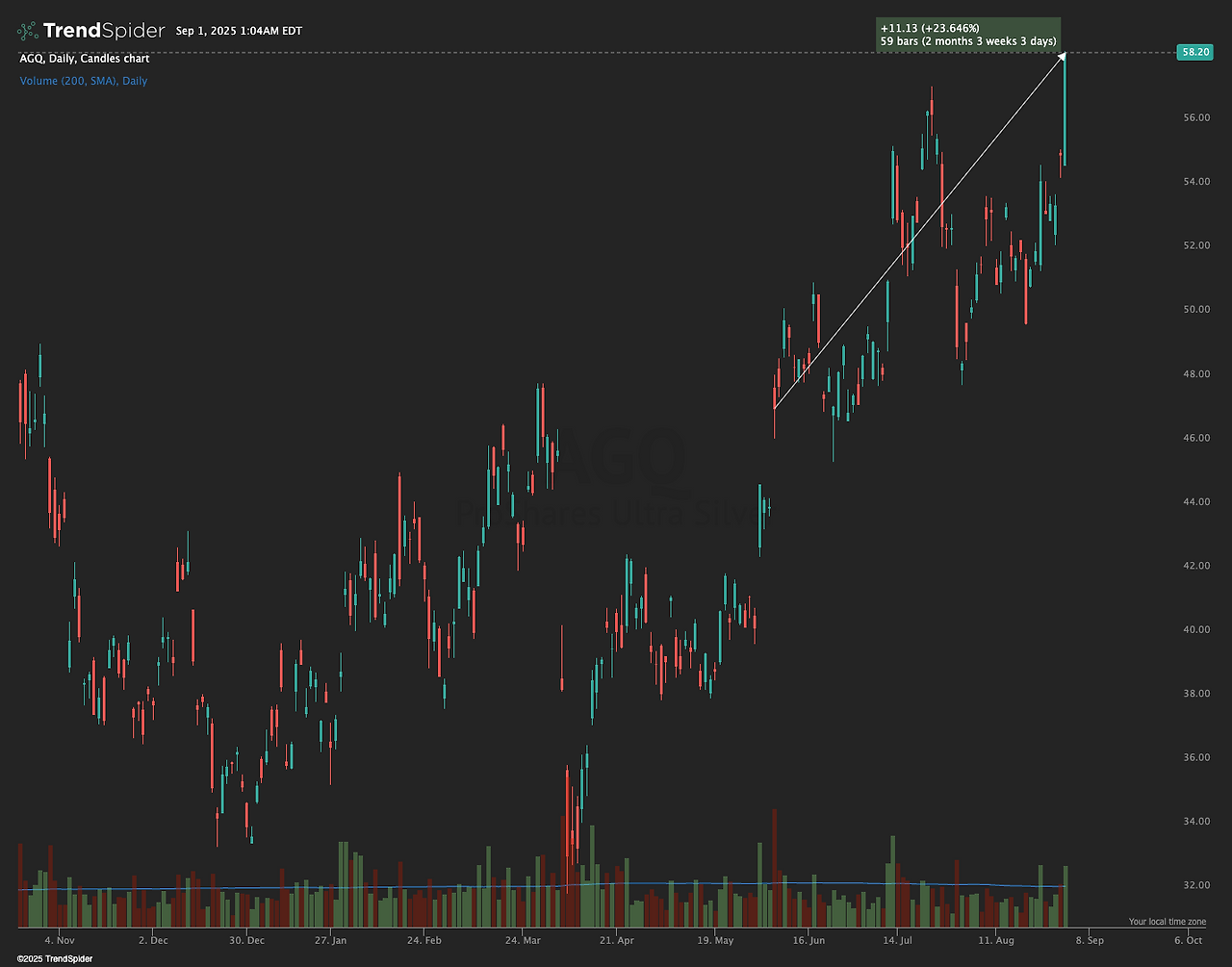
Task: Select the '19. May' date axis label
Action: (x=714, y=939)
